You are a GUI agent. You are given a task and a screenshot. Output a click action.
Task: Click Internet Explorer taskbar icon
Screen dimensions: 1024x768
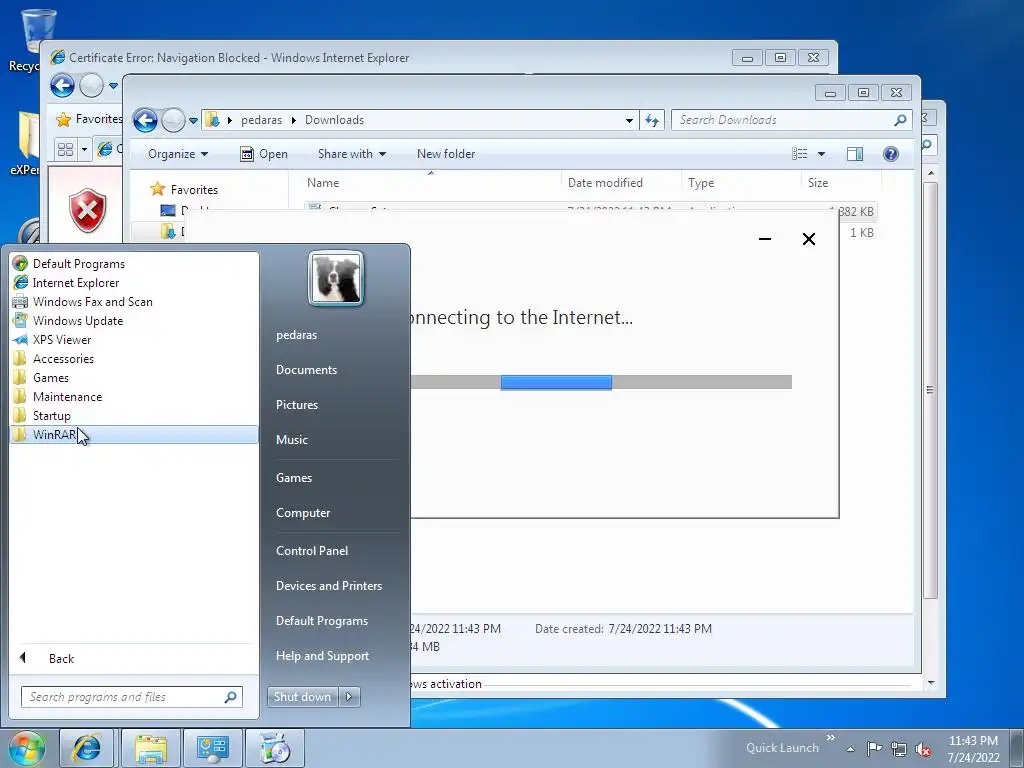point(86,748)
